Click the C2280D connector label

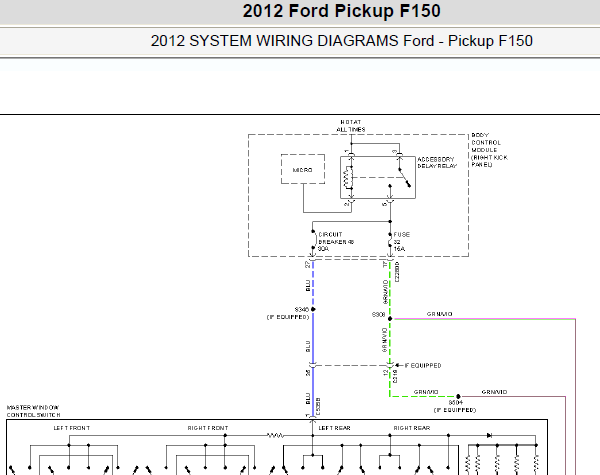(397, 272)
